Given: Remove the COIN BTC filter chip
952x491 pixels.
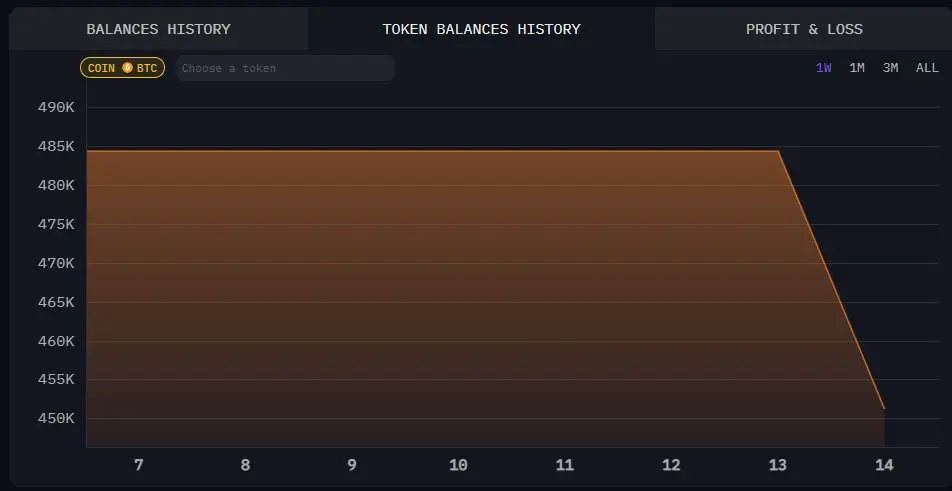Looking at the screenshot, I should click(x=122, y=68).
